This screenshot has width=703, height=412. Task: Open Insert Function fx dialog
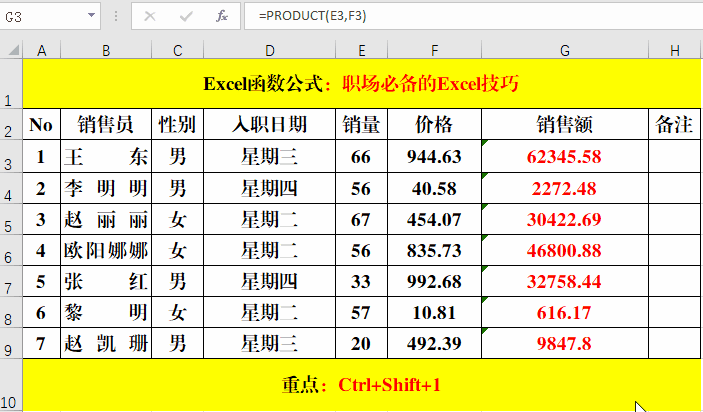point(221,17)
